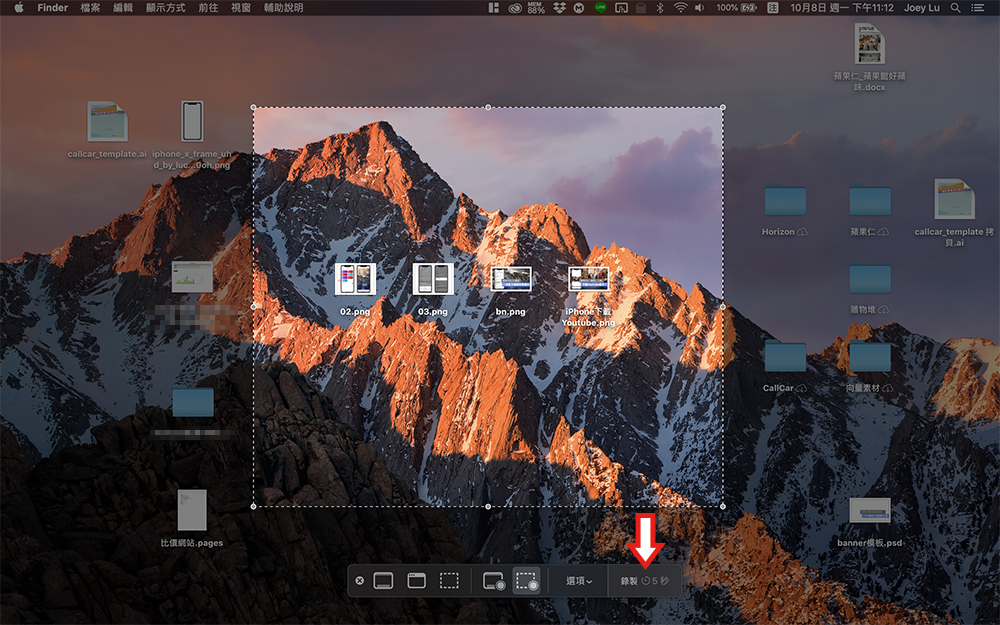1000x625 pixels.
Task: Open the volume control menu icon
Action: [x=700, y=8]
